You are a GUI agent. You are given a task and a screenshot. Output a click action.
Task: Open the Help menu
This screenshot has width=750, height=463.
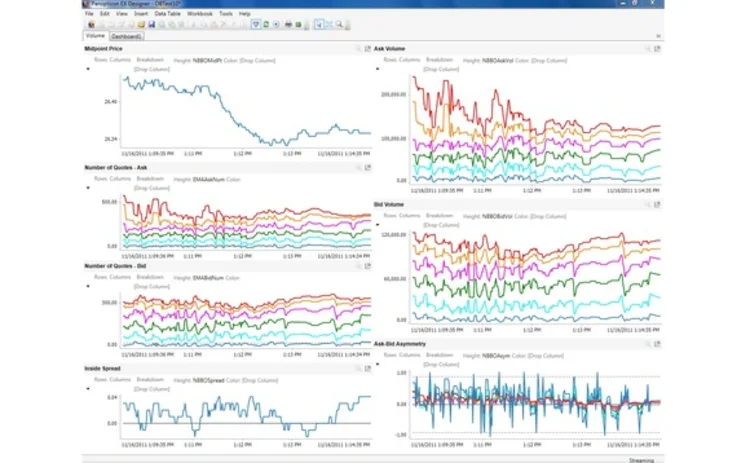[x=244, y=14]
